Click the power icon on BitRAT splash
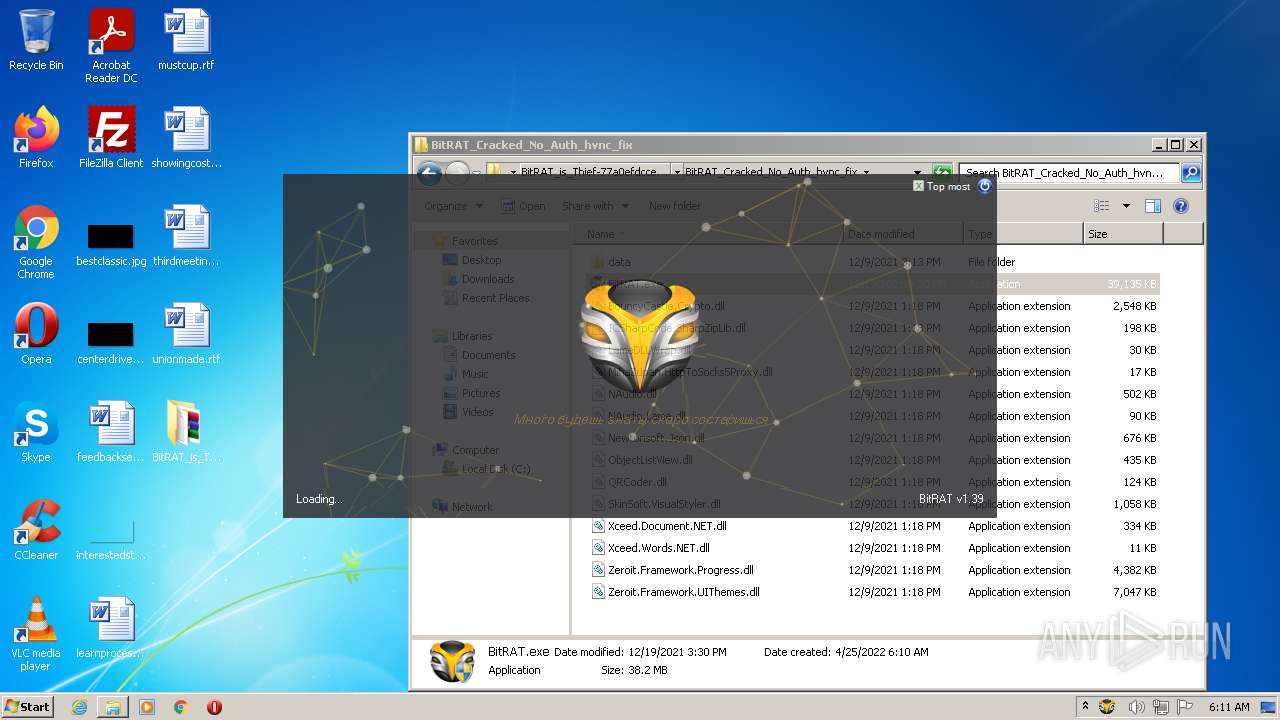This screenshot has height=720, width=1280. tap(984, 186)
